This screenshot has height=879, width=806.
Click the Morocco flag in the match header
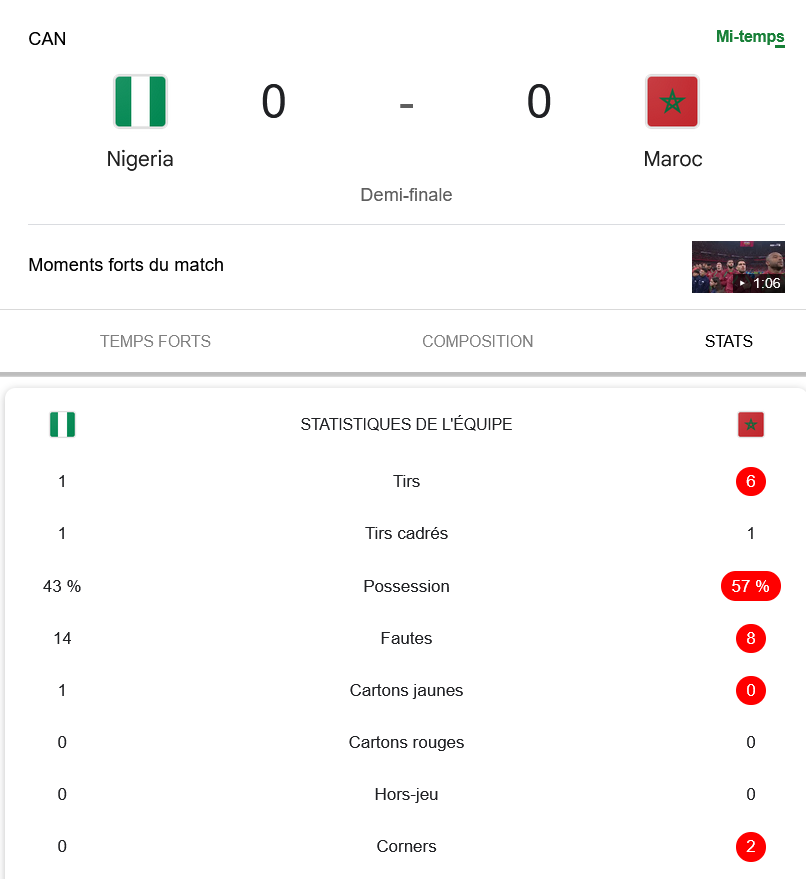click(x=672, y=101)
